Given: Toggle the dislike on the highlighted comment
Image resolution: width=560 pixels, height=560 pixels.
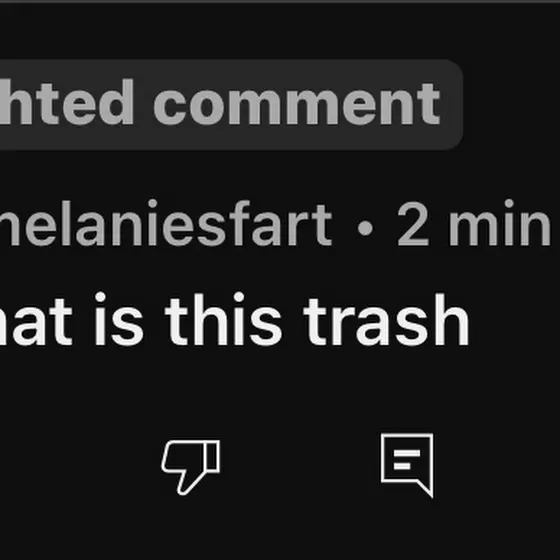Looking at the screenshot, I should [191, 467].
